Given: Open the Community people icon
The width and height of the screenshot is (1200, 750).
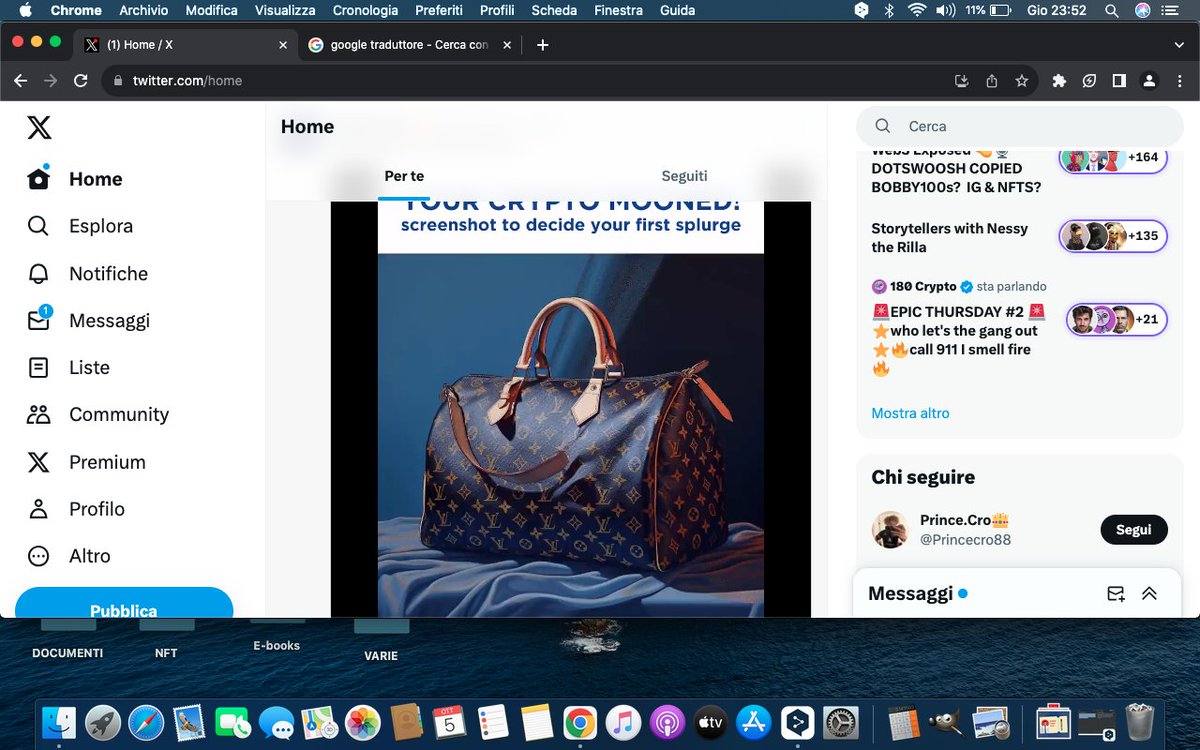Looking at the screenshot, I should (38, 415).
